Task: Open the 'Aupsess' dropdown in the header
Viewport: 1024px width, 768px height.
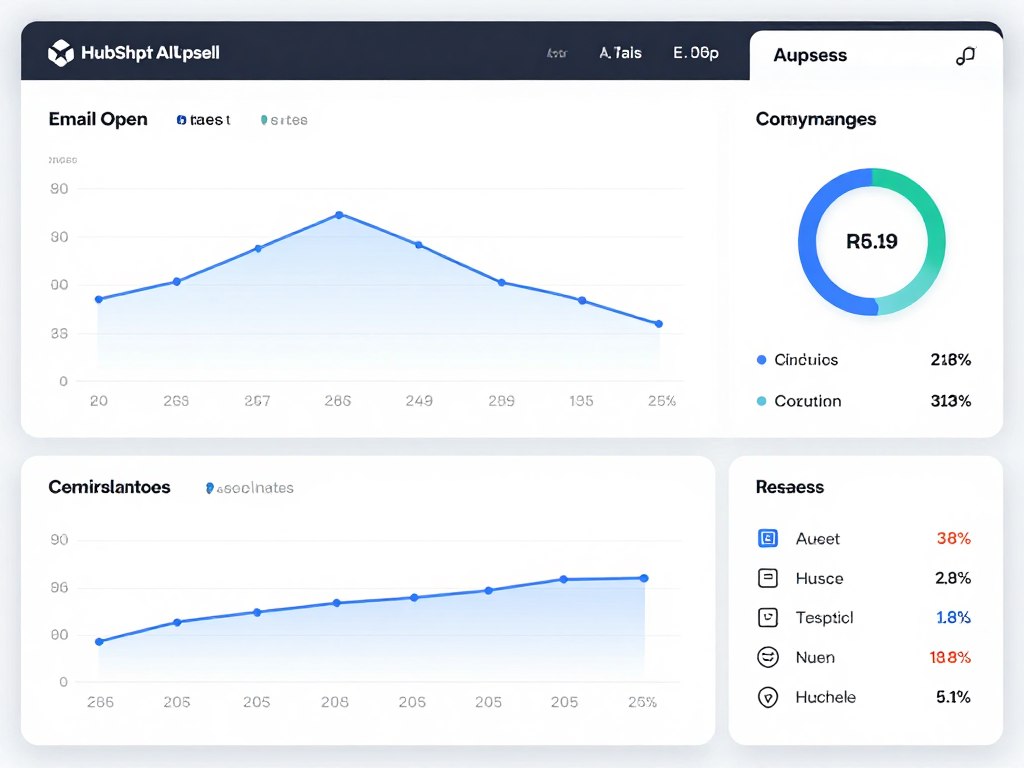Action: click(812, 56)
